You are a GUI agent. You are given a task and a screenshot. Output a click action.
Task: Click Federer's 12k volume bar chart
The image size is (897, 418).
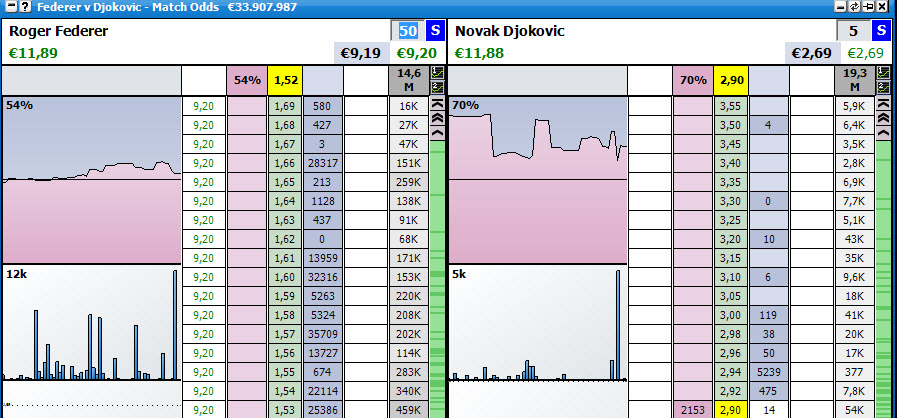pos(92,323)
